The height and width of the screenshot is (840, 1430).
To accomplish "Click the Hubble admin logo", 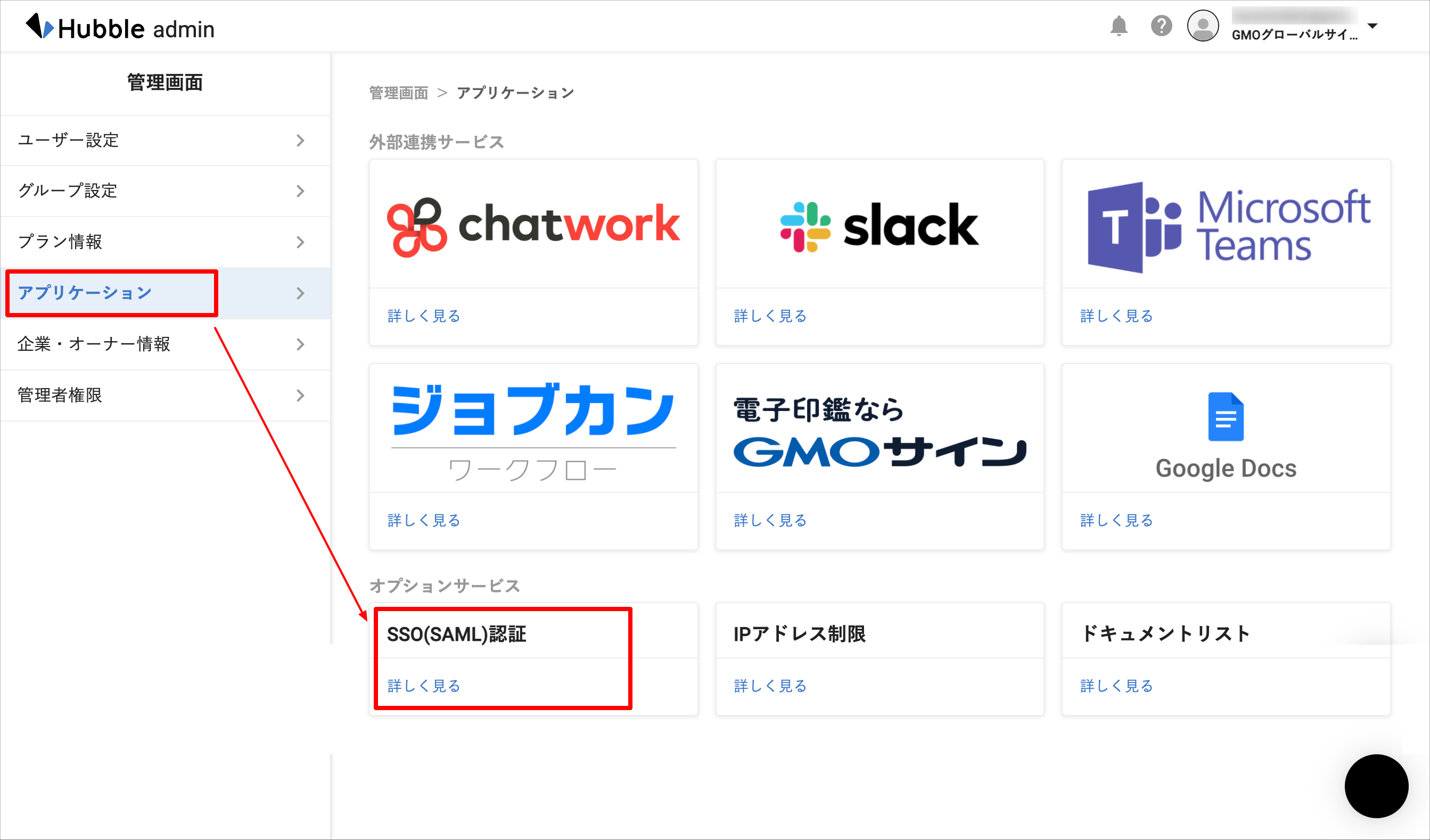I will pos(120,27).
